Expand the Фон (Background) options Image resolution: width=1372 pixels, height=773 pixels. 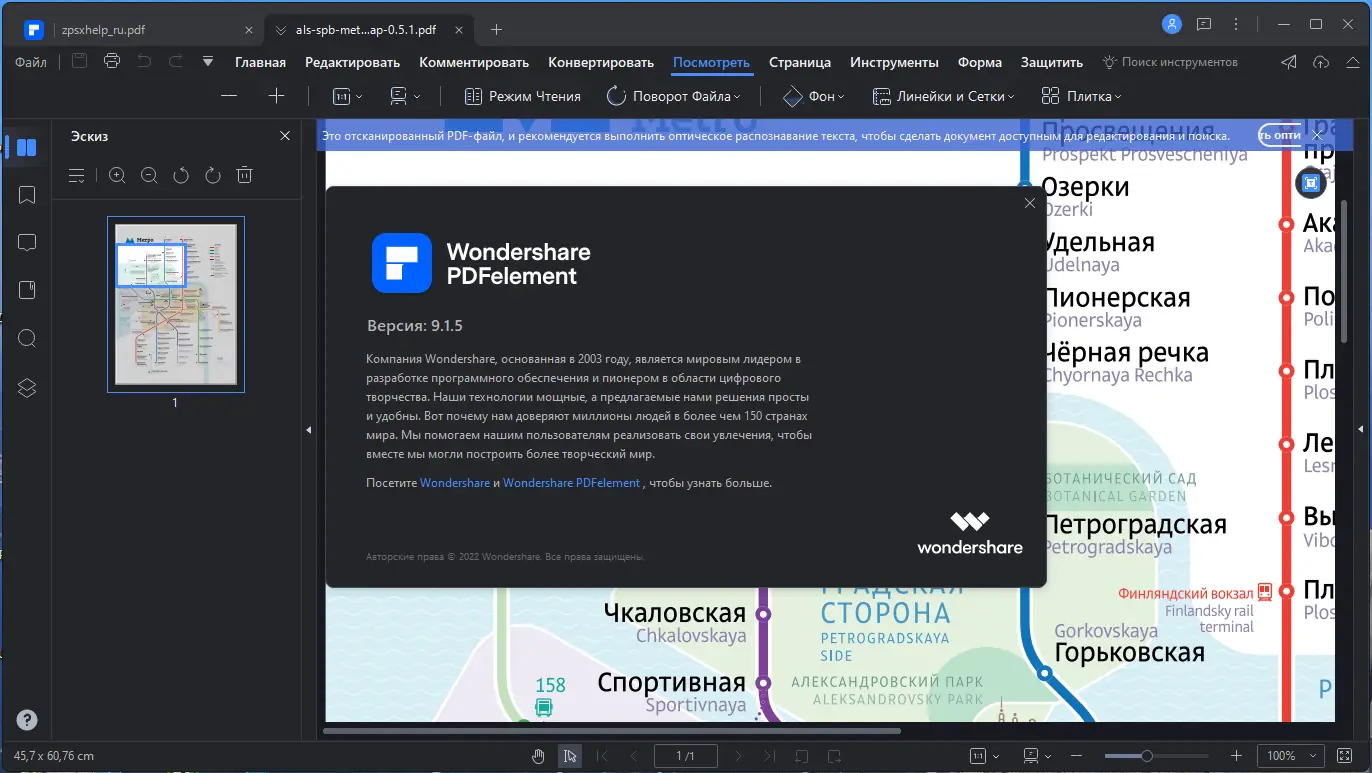click(813, 96)
